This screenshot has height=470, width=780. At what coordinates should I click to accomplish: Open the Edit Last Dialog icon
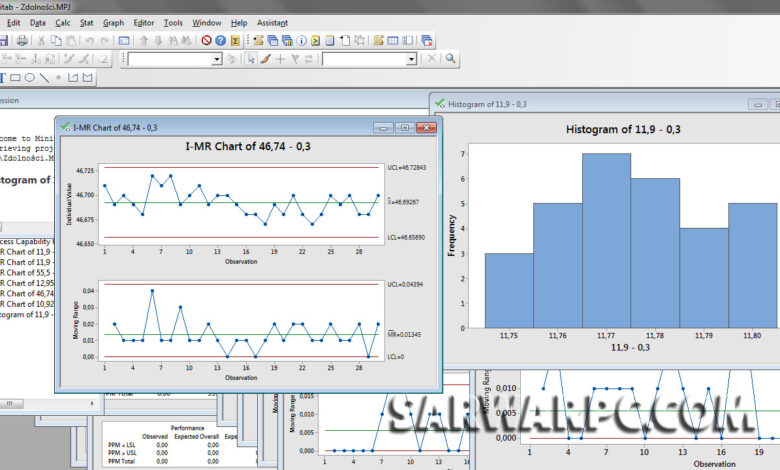point(124,41)
